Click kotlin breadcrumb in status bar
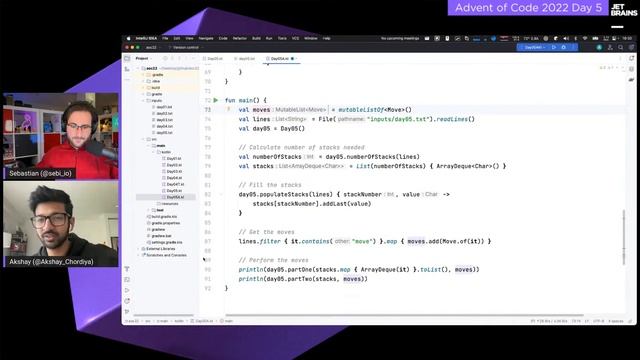This screenshot has height=360, width=640. (179, 321)
